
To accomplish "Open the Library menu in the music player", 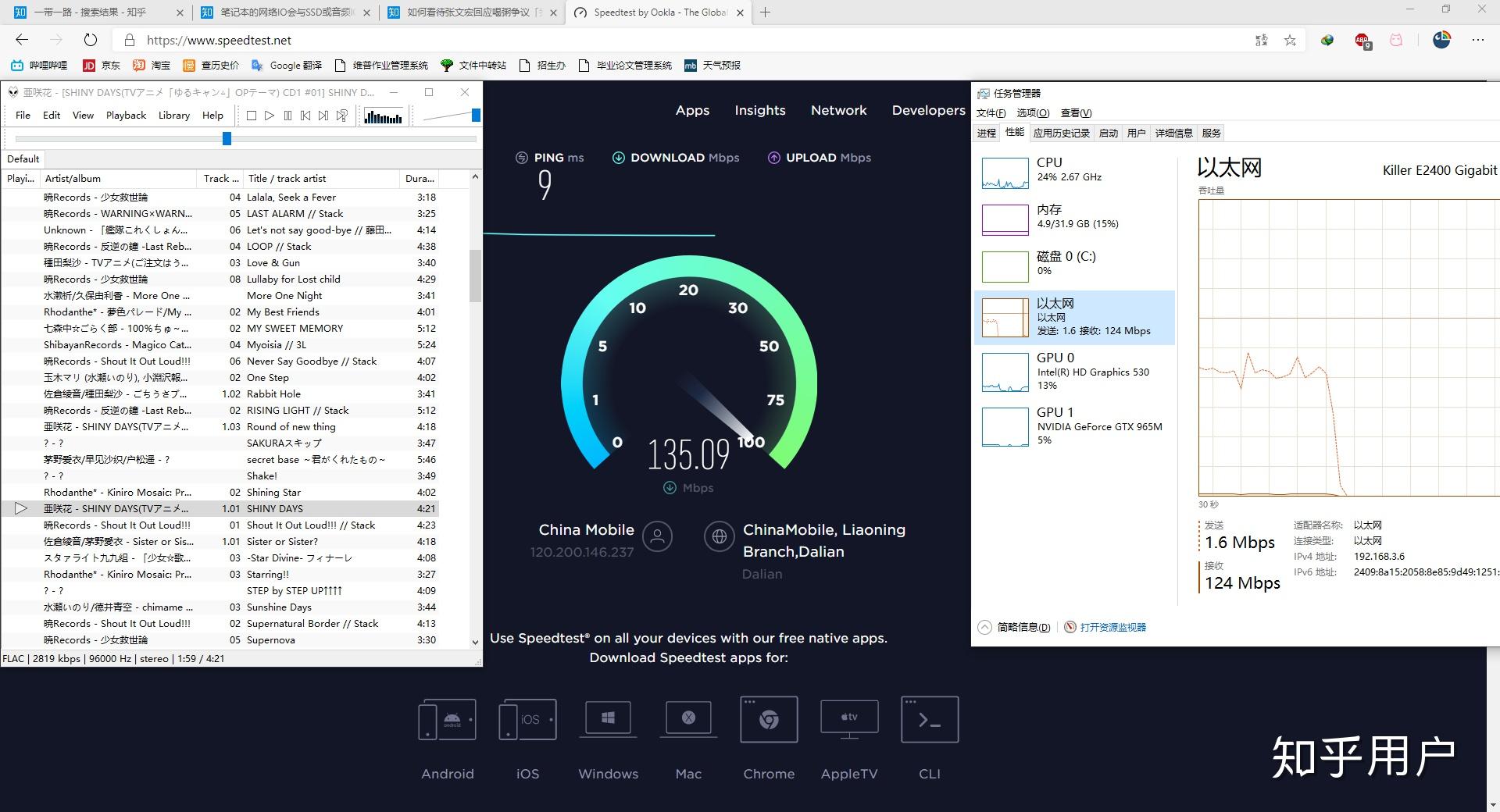I will pos(173,115).
